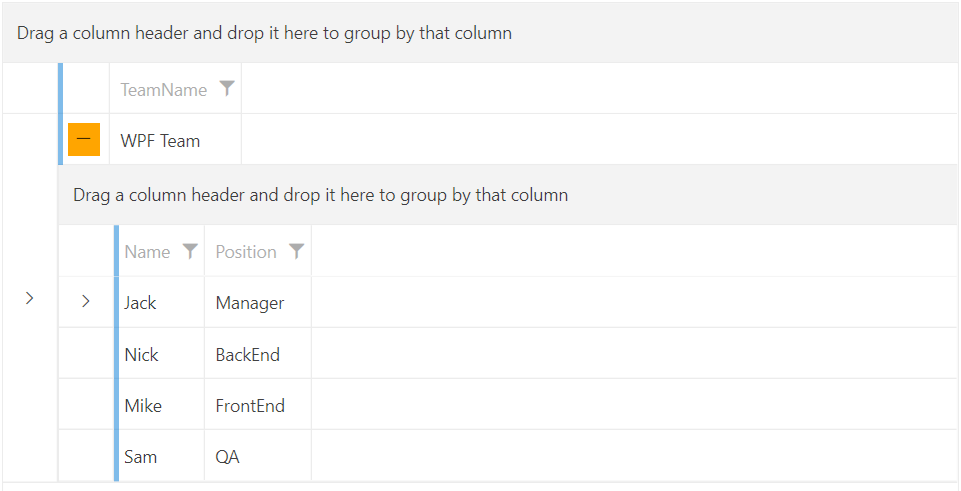The width and height of the screenshot is (961, 491).
Task: Collapse the WPF Team row
Action: click(84, 140)
